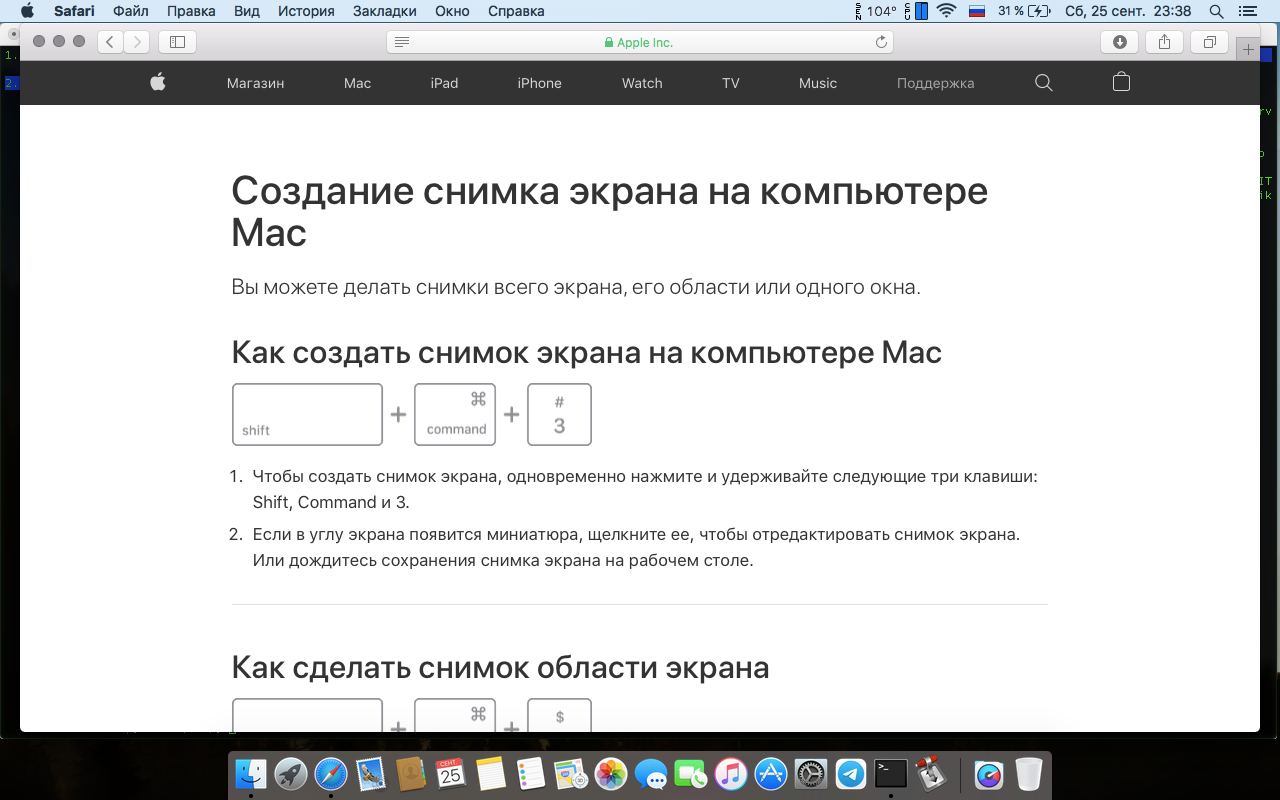Open App Store from the Dock

[x=771, y=774]
